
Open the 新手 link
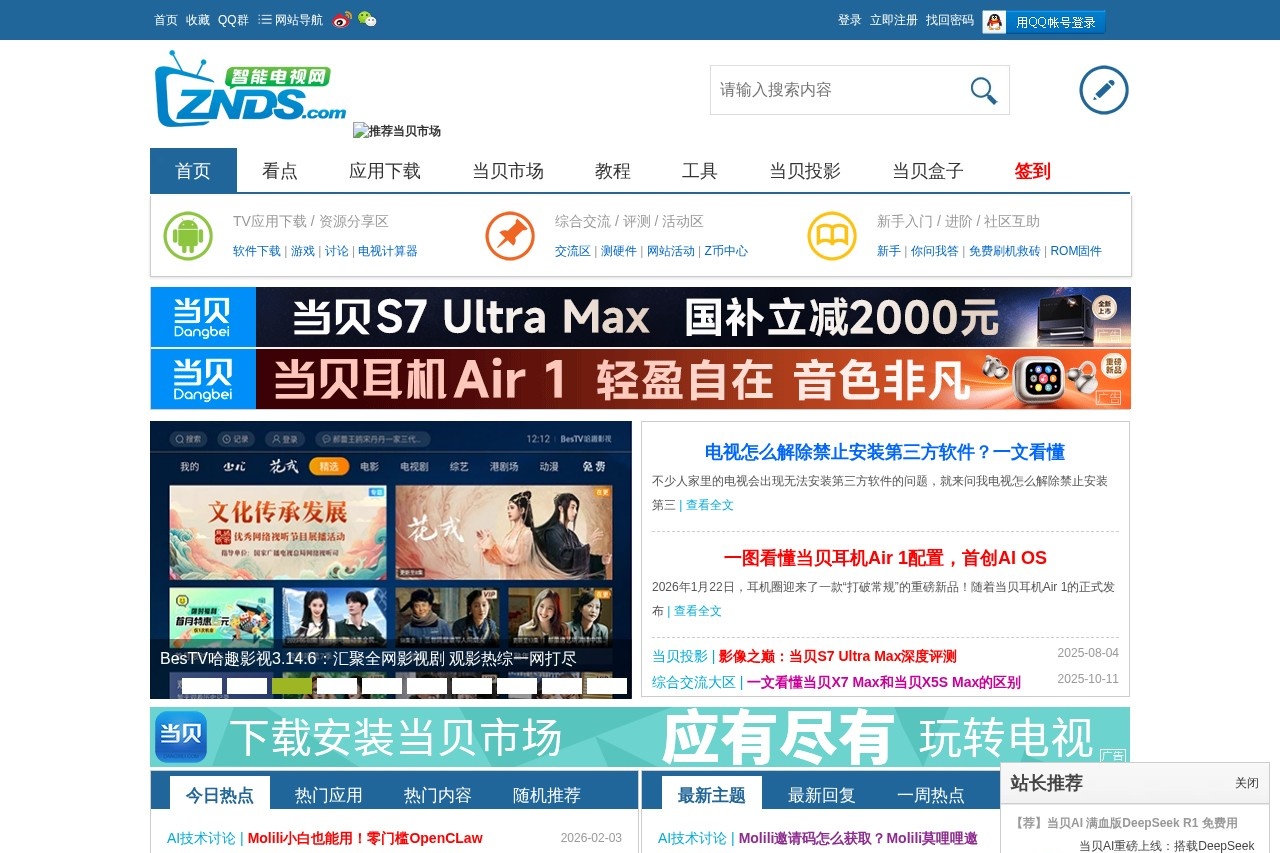pyautogui.click(x=889, y=251)
